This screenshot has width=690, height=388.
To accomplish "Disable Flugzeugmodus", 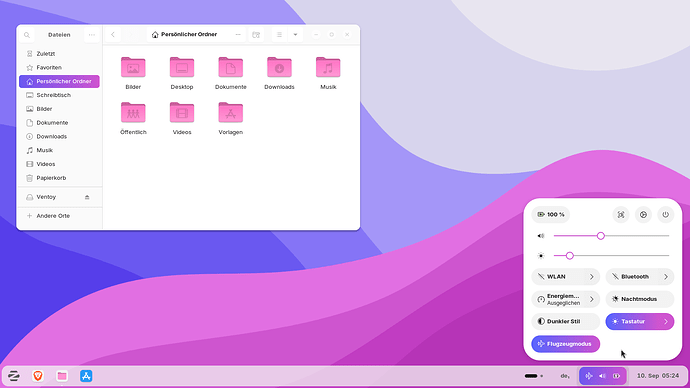I will (x=565, y=344).
